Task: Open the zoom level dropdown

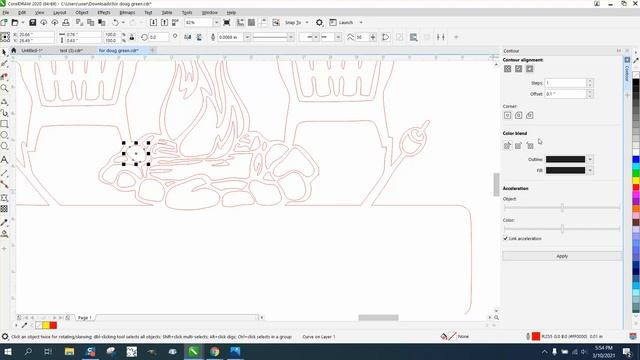Action: [x=216, y=22]
